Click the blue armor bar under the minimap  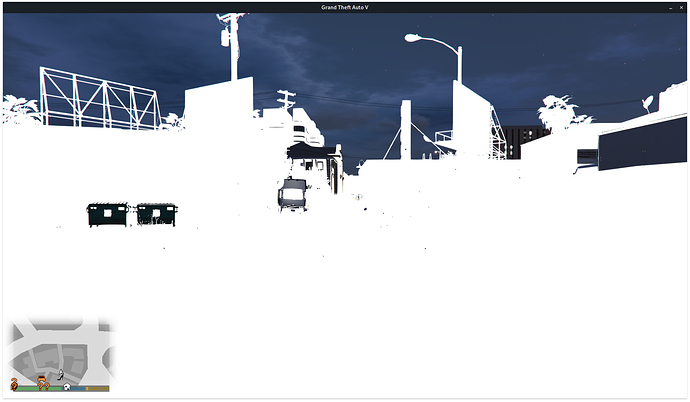click(74, 389)
